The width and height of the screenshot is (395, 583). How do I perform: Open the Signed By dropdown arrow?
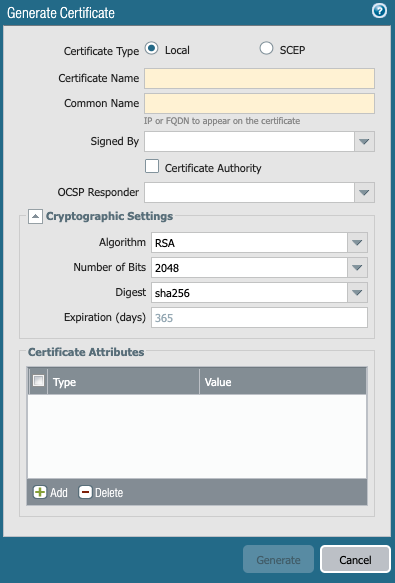pyautogui.click(x=364, y=142)
